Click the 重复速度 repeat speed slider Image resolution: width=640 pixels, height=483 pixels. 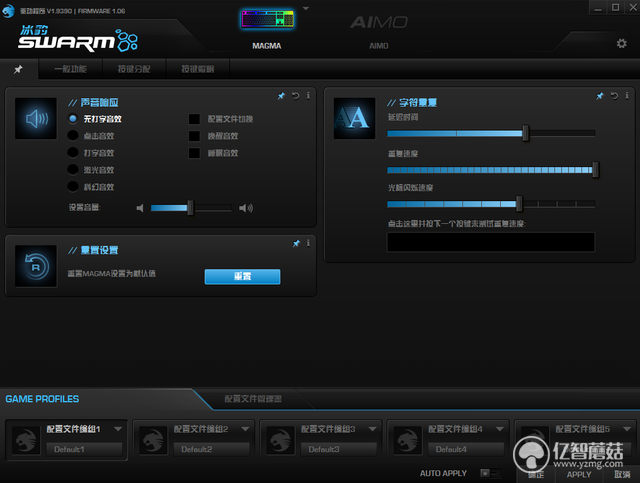click(x=491, y=170)
